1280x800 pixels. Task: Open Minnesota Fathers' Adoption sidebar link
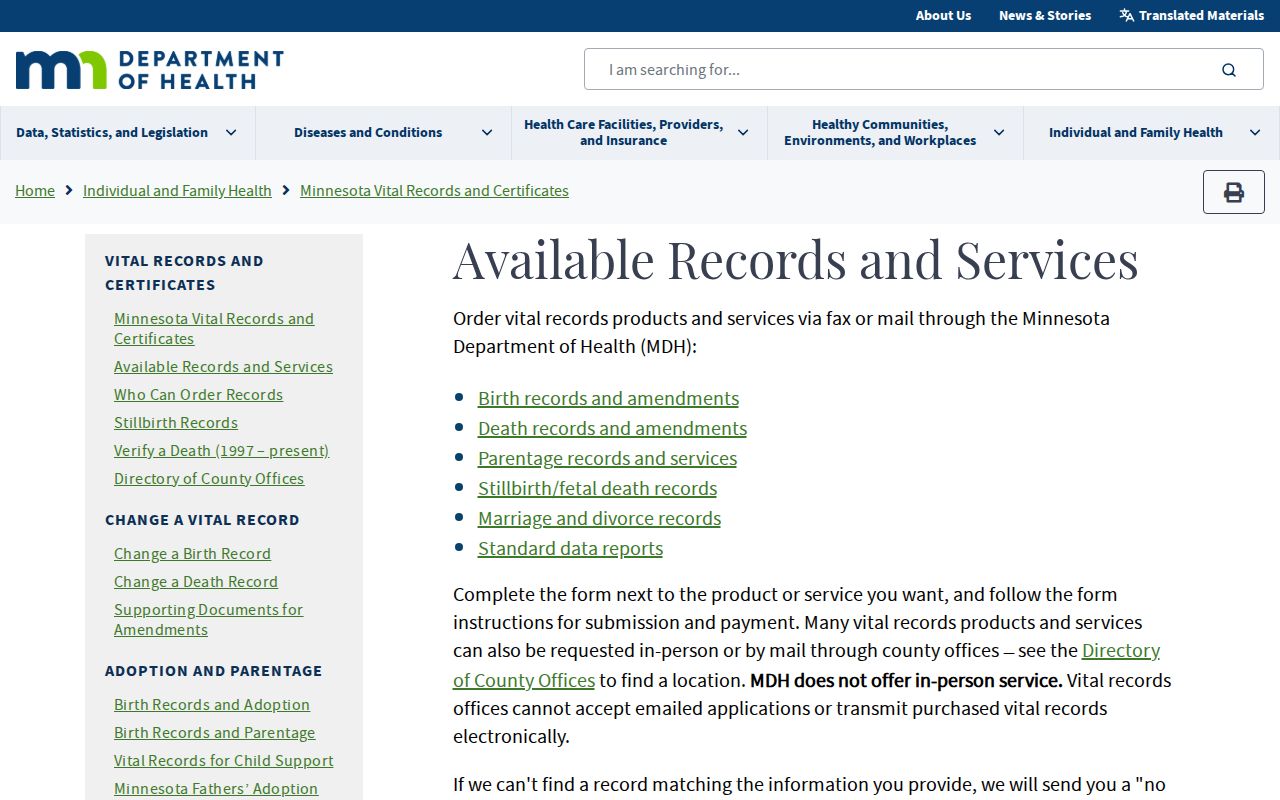pyautogui.click(x=216, y=789)
